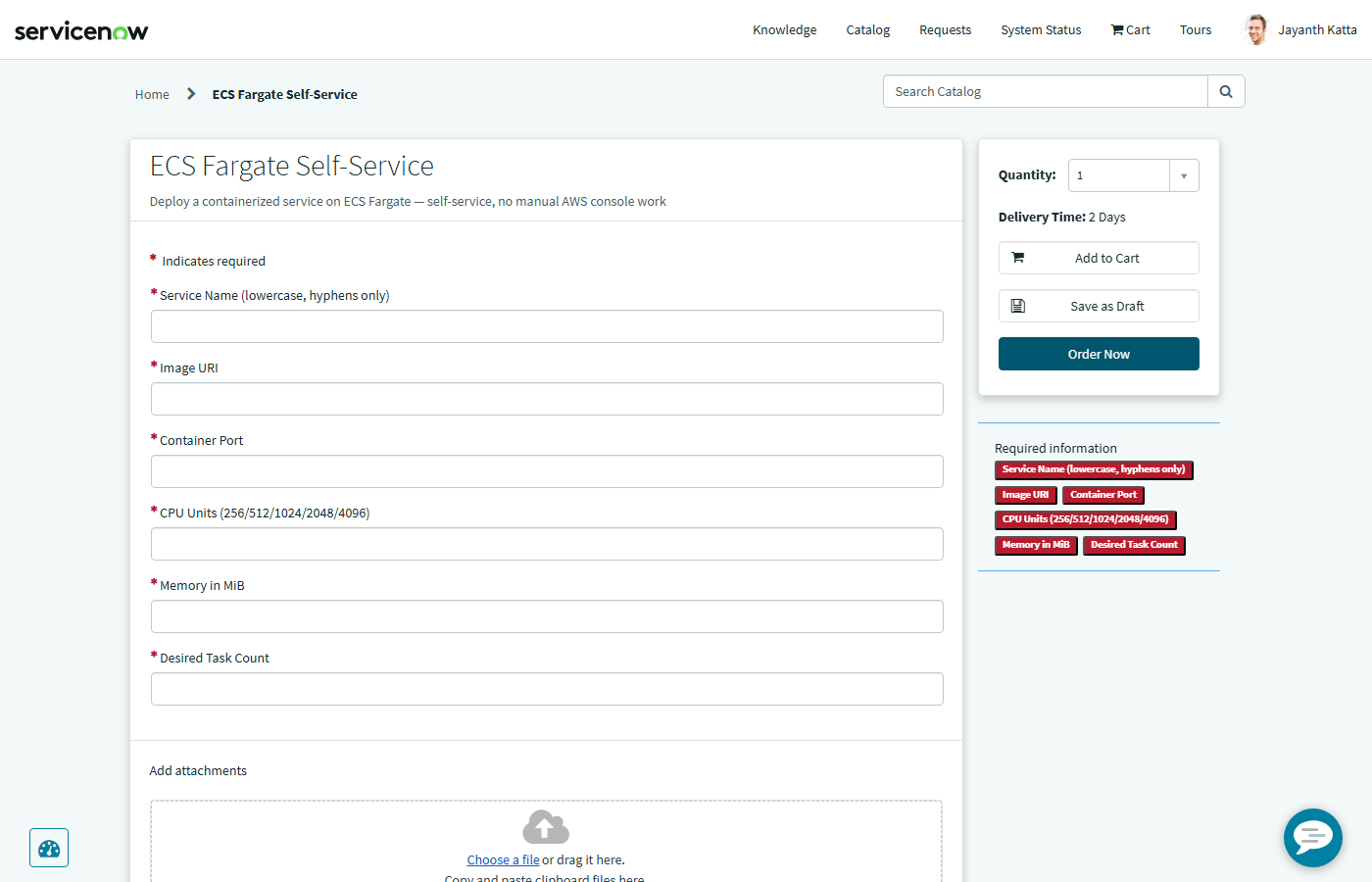Click the 'Delivery Time: 2 Days' text
This screenshot has height=882, width=1372.
click(1062, 217)
